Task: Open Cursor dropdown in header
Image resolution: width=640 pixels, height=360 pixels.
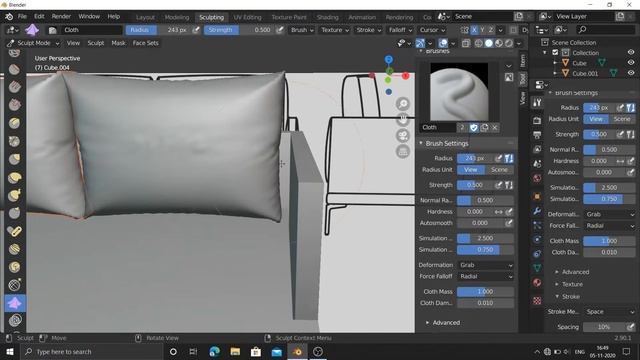Action: pos(432,30)
